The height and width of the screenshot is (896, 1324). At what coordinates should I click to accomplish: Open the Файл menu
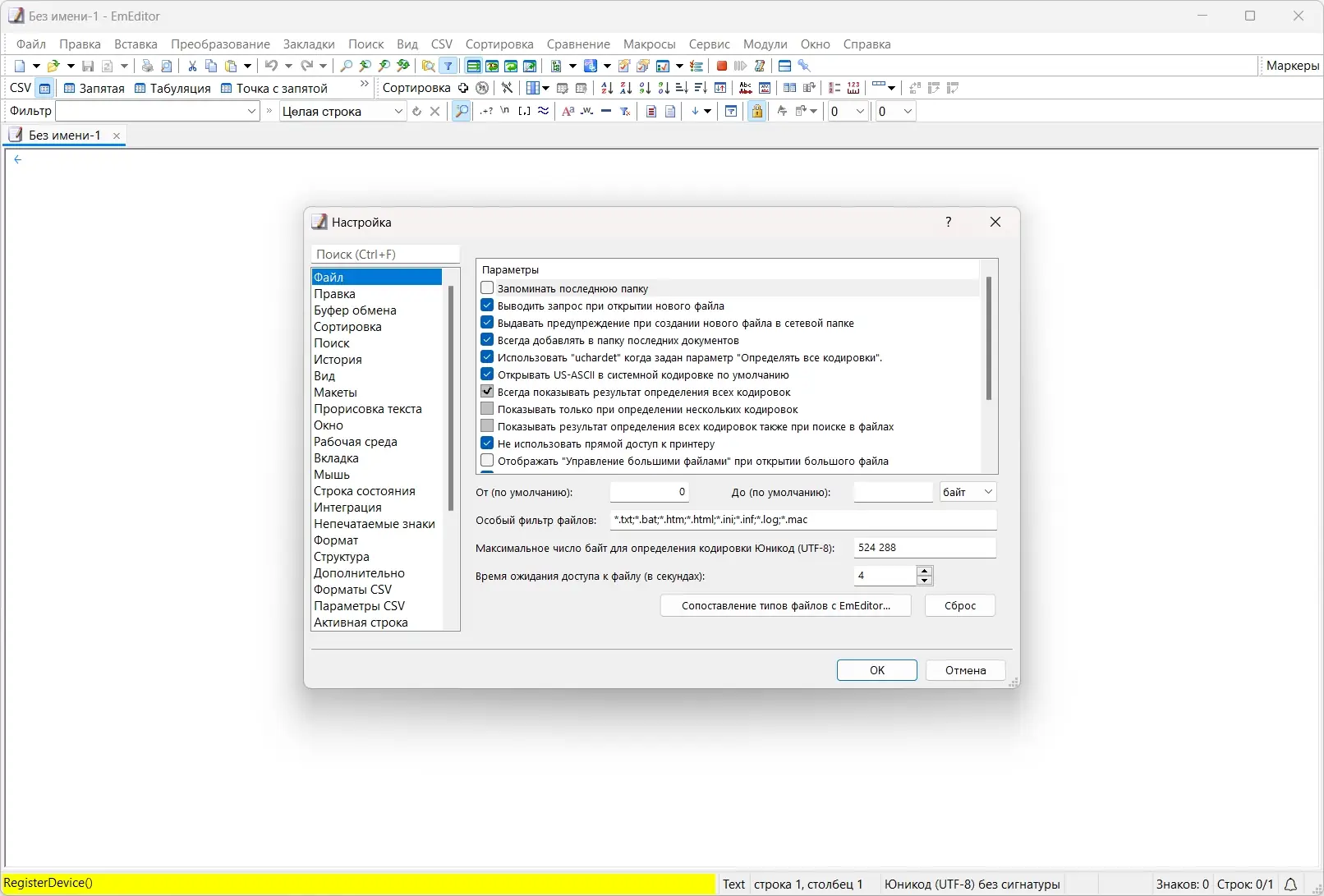click(x=31, y=44)
